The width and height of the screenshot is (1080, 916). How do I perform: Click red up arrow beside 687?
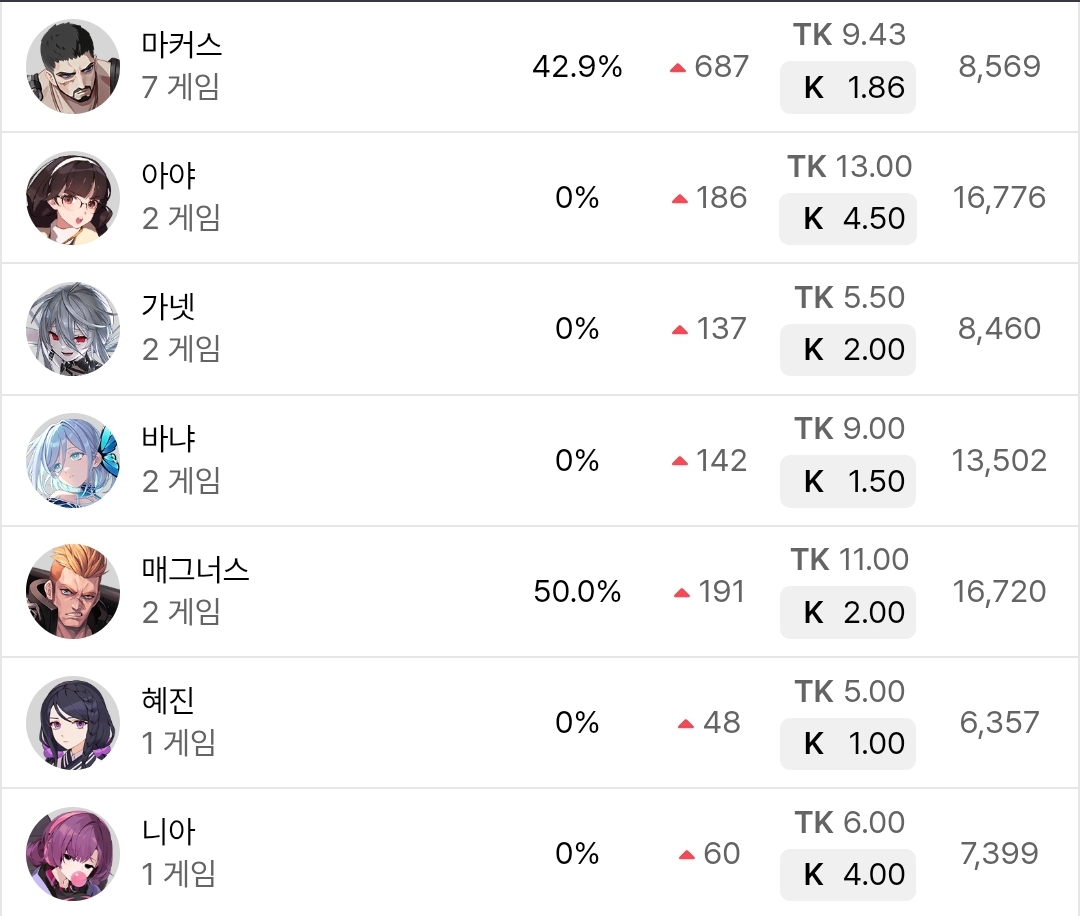click(678, 68)
